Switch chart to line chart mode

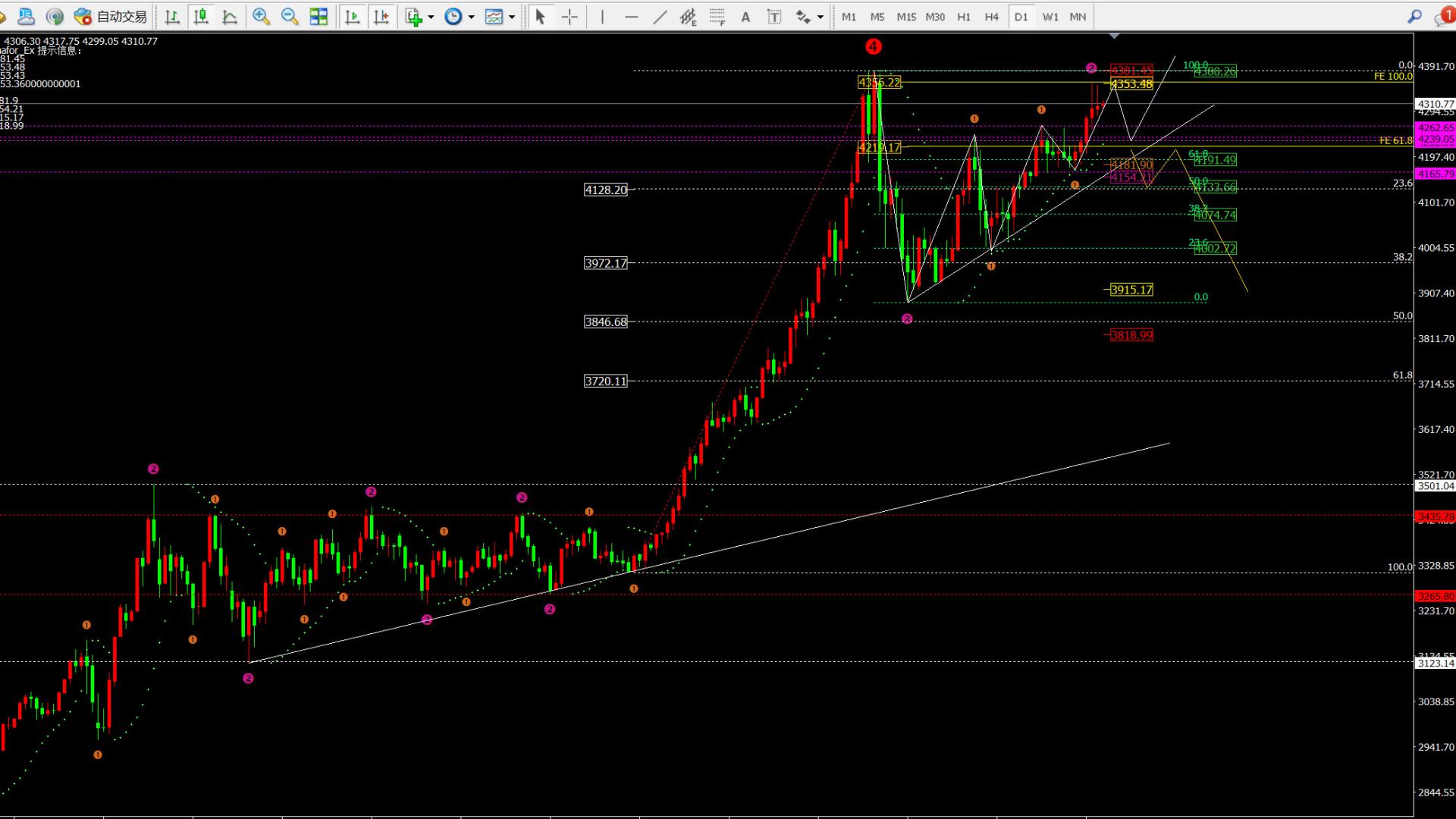click(230, 17)
